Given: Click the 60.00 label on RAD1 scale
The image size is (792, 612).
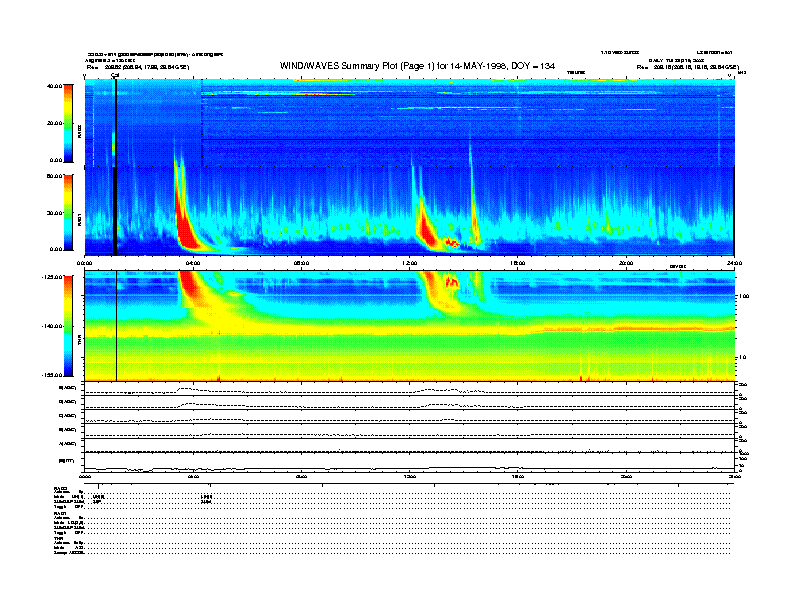Looking at the screenshot, I should pos(54,176).
